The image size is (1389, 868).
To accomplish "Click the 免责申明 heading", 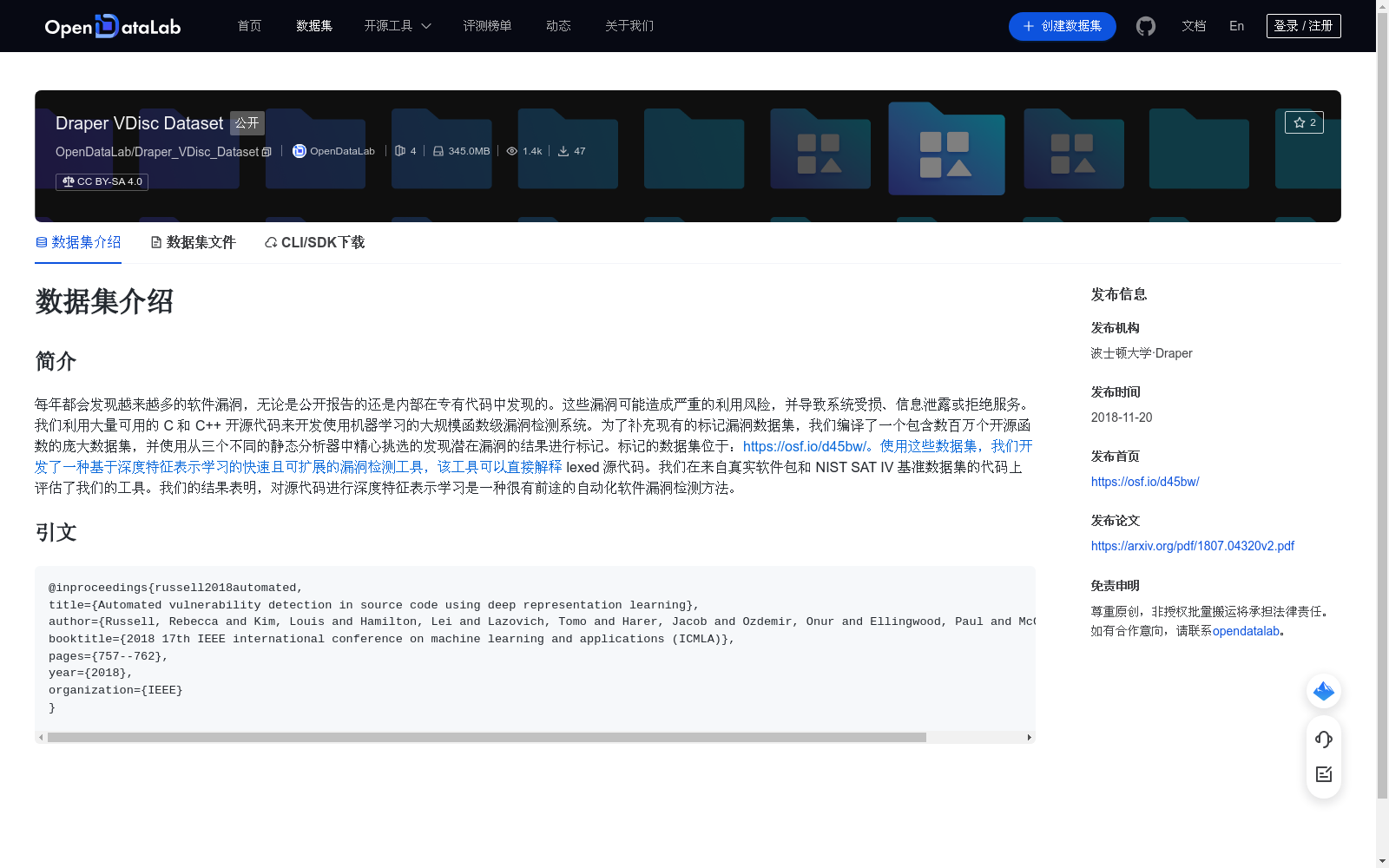I will pyautogui.click(x=1116, y=586).
